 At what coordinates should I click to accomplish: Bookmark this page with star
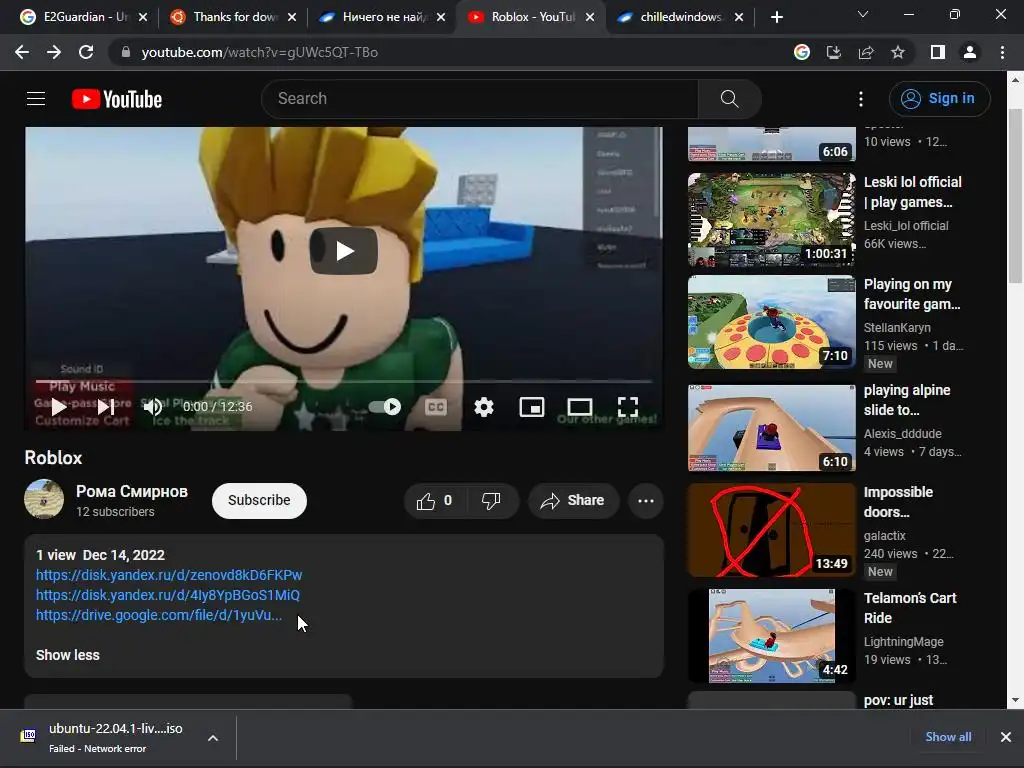click(898, 52)
